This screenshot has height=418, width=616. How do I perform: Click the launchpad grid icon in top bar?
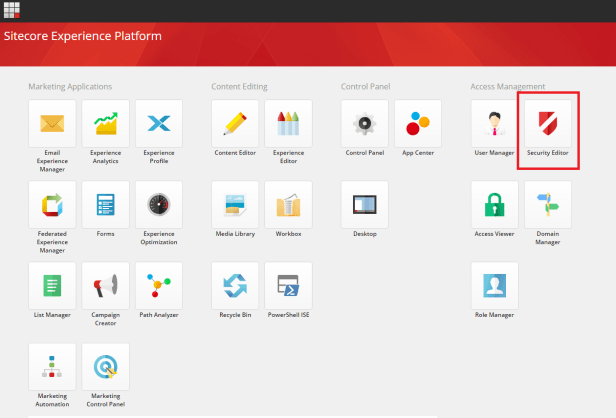11,10
